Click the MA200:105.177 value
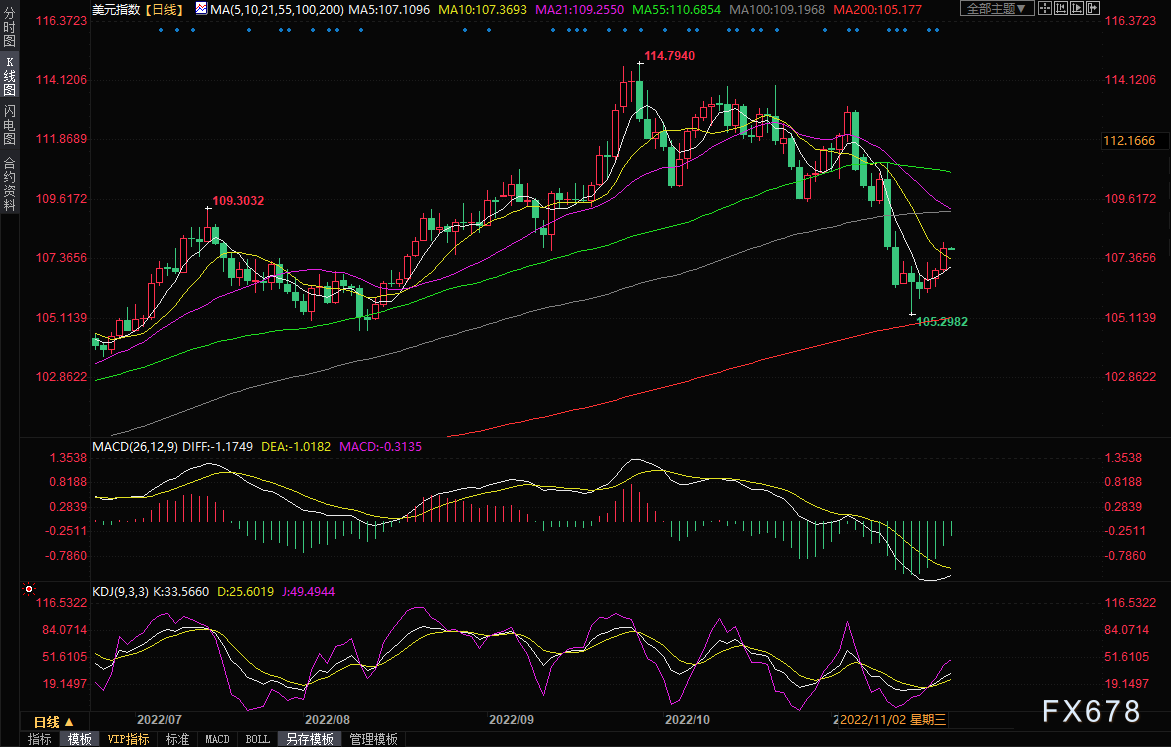The height and width of the screenshot is (747, 1171). [x=878, y=10]
